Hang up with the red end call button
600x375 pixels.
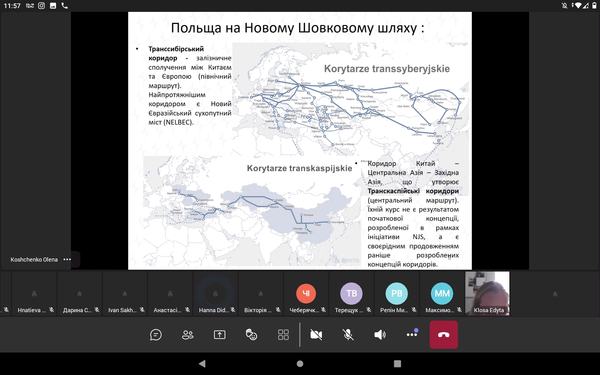(x=443, y=335)
